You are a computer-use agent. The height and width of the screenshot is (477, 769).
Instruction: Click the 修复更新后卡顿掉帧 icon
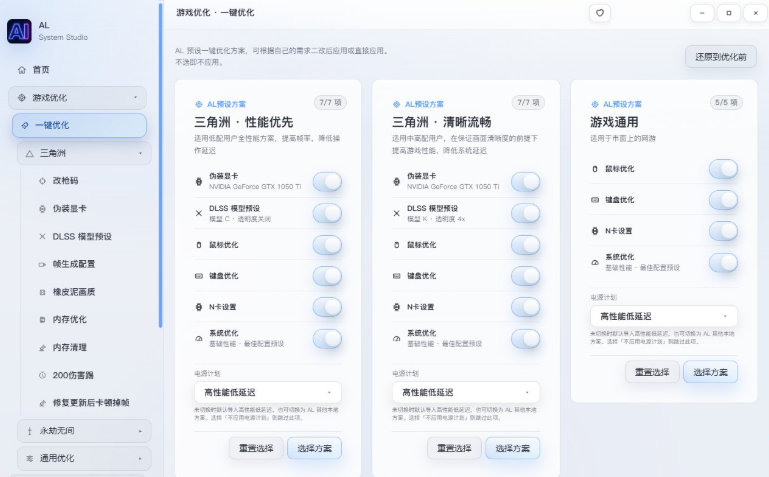tap(42, 403)
